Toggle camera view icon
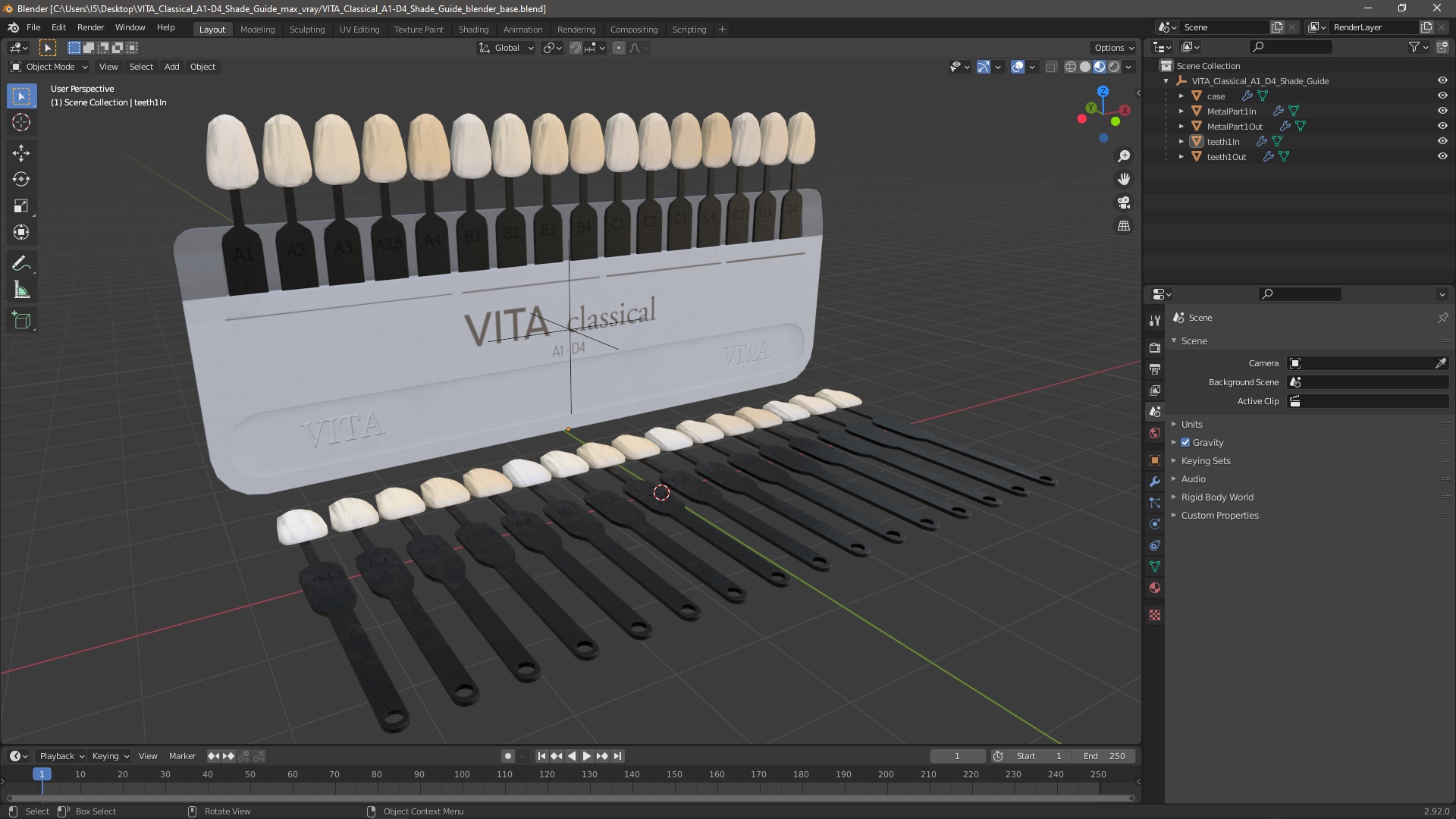 pos(1124,202)
